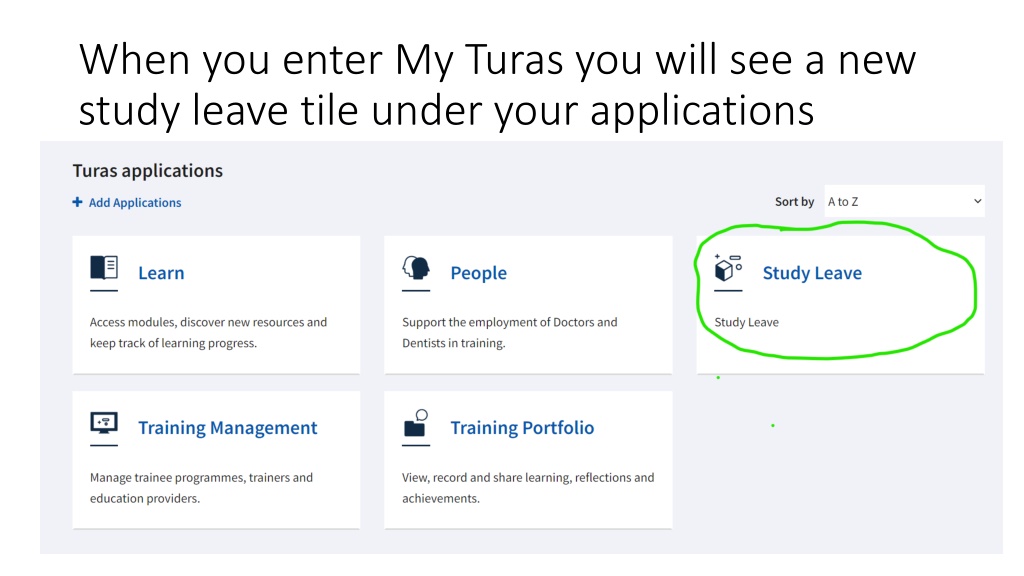Click the Training Management tile description
1024x576 pixels.
tap(201, 488)
